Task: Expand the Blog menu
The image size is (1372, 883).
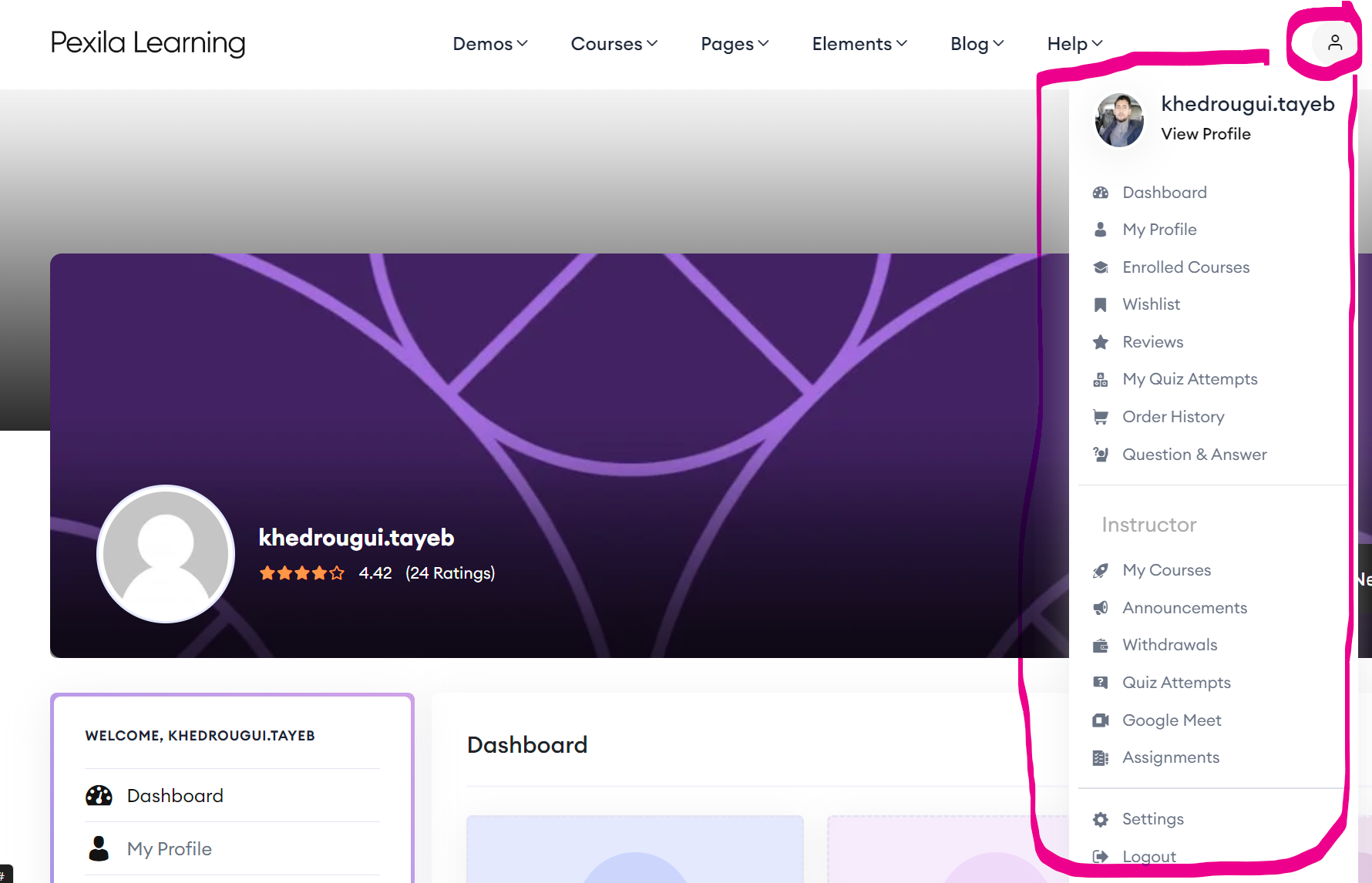Action: [x=977, y=44]
